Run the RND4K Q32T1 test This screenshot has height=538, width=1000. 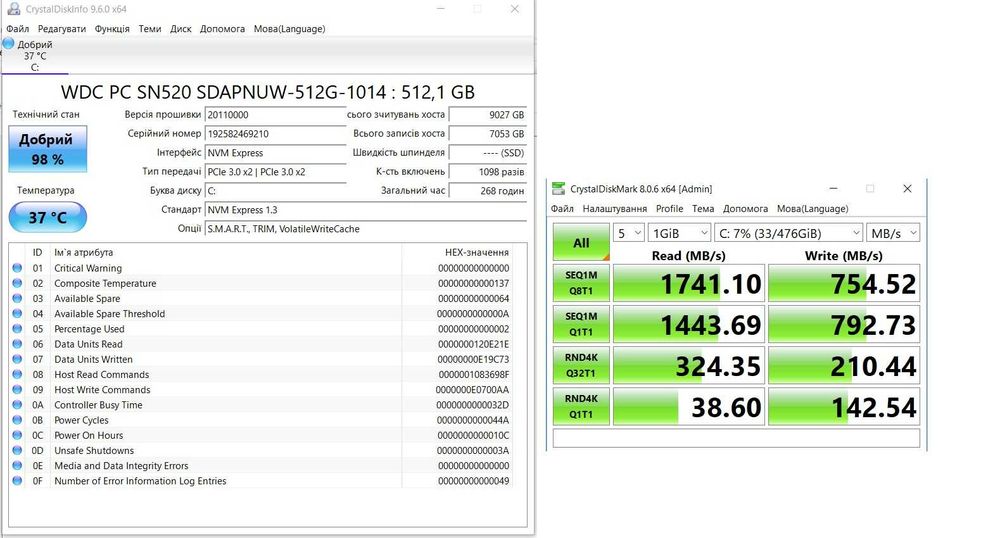[x=581, y=365]
